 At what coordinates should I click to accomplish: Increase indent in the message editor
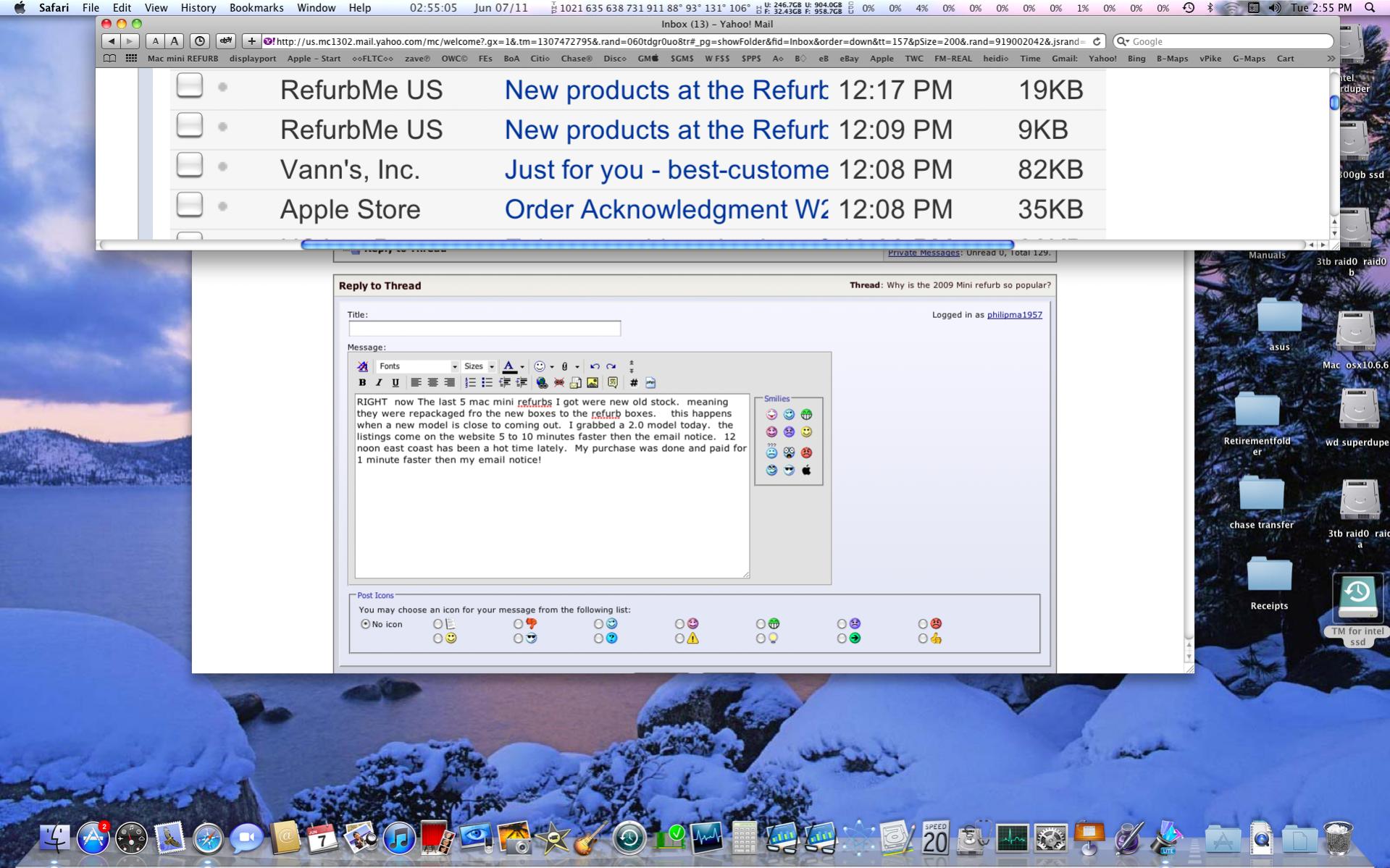[521, 382]
